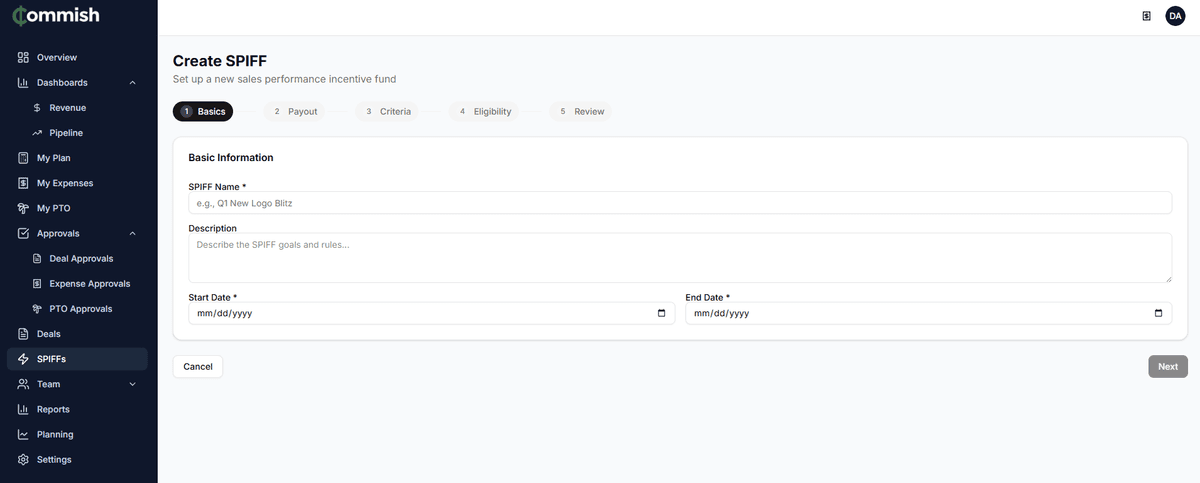The width and height of the screenshot is (1200, 483).
Task: Click the Basic Information section title
Action: coord(231,158)
